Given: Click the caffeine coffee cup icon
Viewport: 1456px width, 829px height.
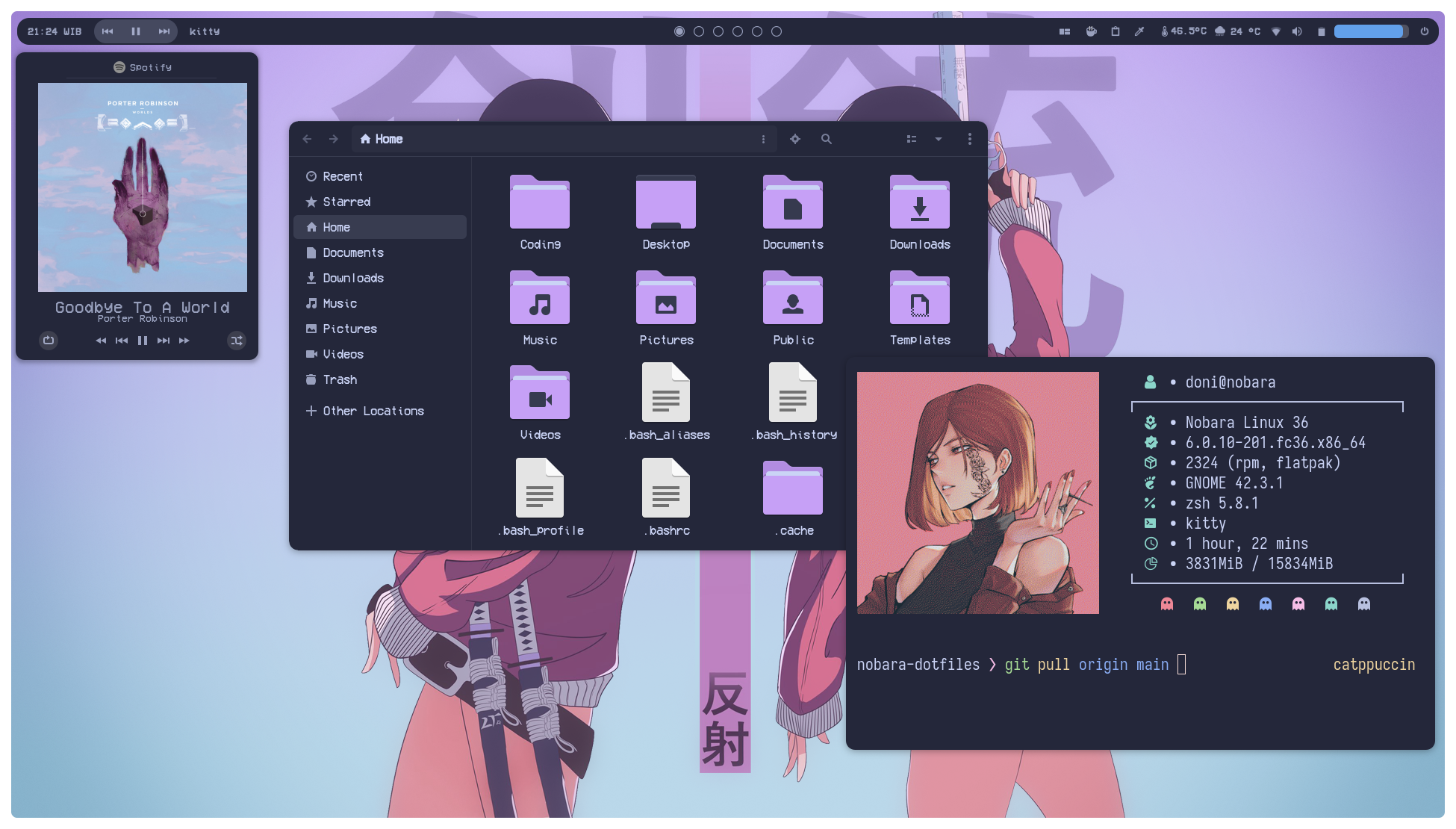Looking at the screenshot, I should [1091, 31].
